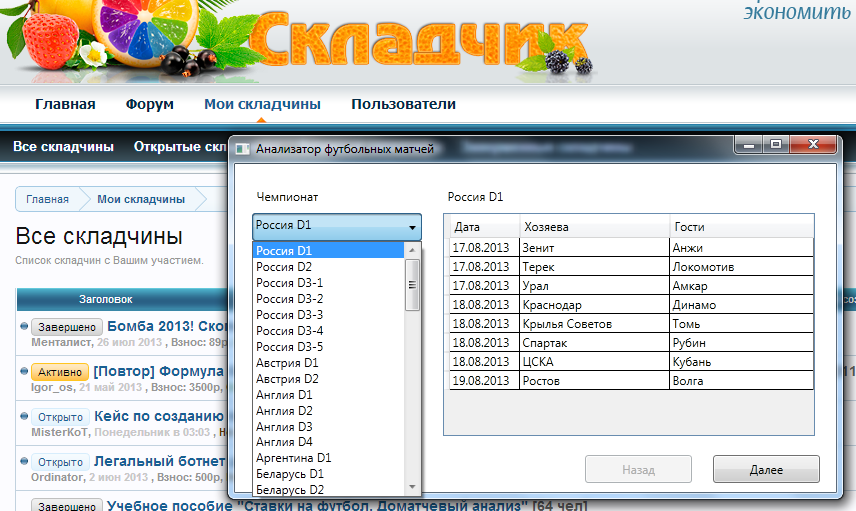Click status bullet beside "[Повтор] Формула" thread
The image size is (856, 511).
click(x=23, y=371)
